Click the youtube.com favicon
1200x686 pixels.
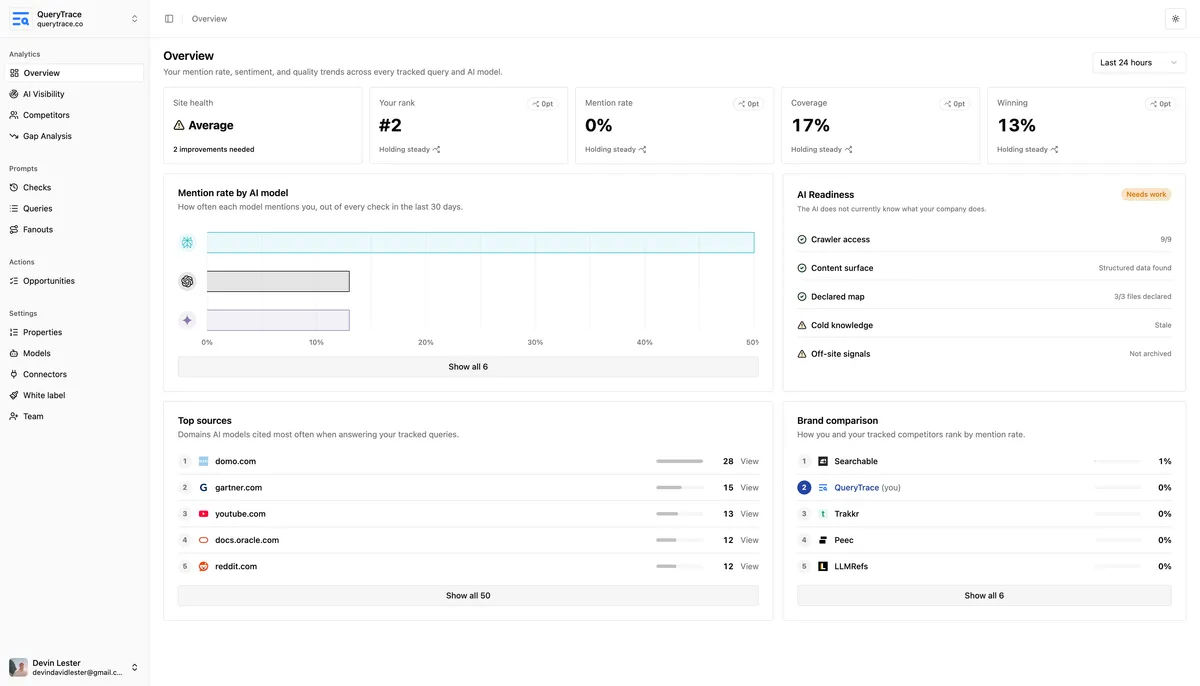tap(203, 514)
